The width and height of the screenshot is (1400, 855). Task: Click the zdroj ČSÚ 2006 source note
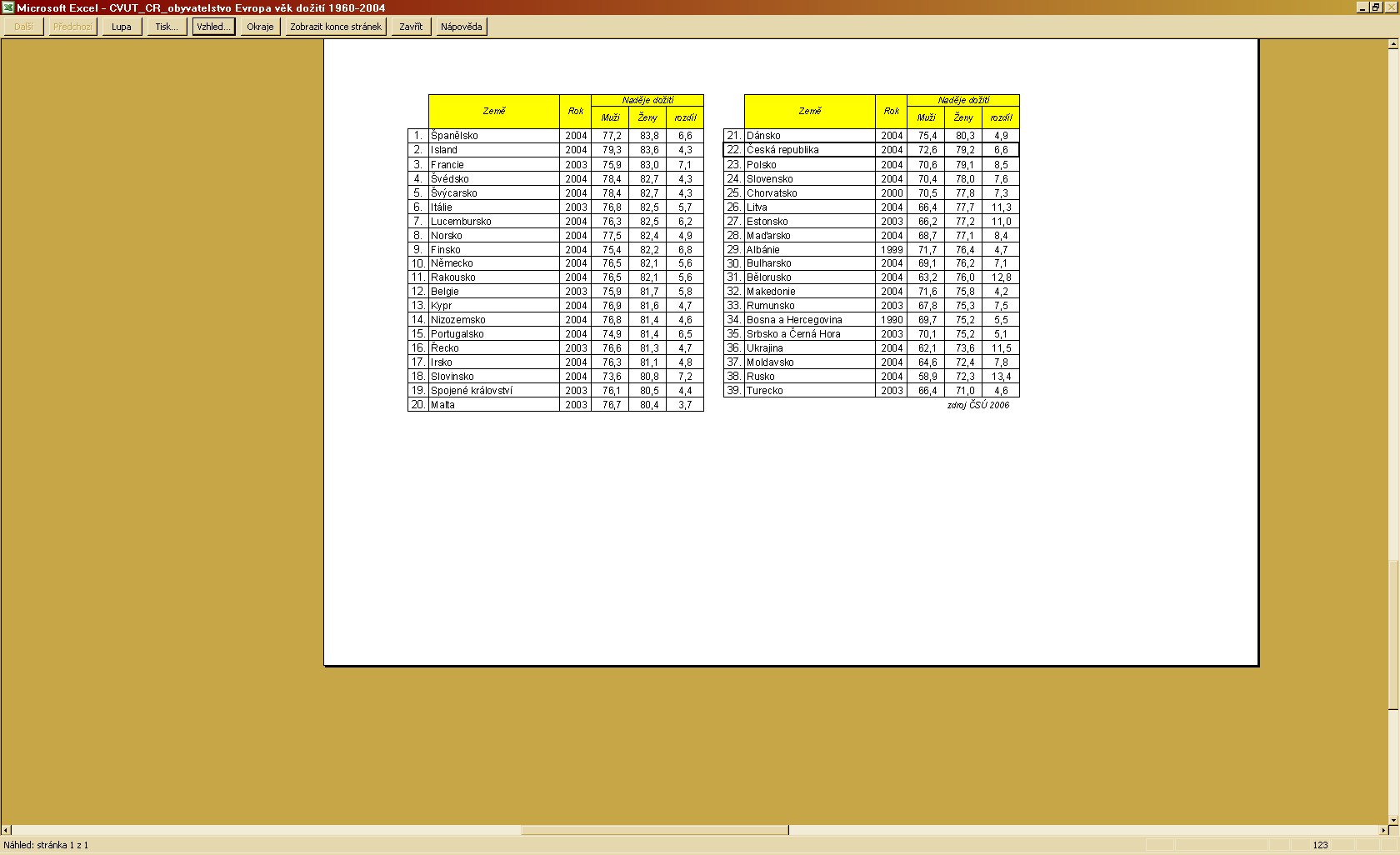tap(978, 405)
